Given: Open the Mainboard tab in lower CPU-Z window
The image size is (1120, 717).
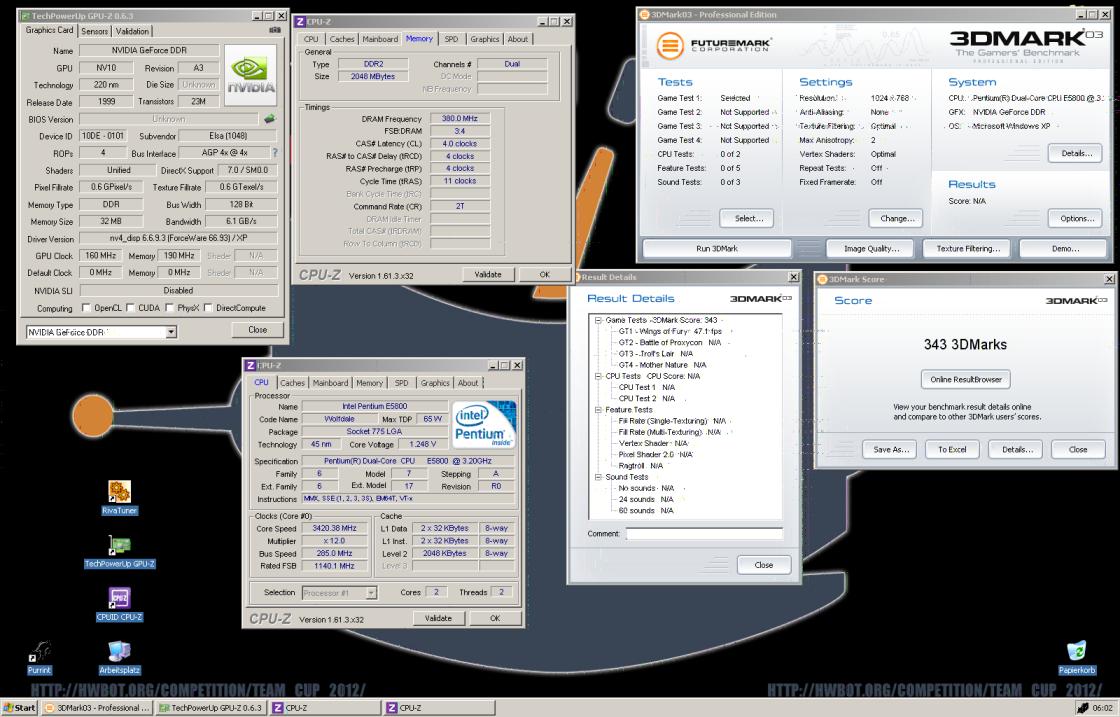Looking at the screenshot, I should (x=330, y=383).
